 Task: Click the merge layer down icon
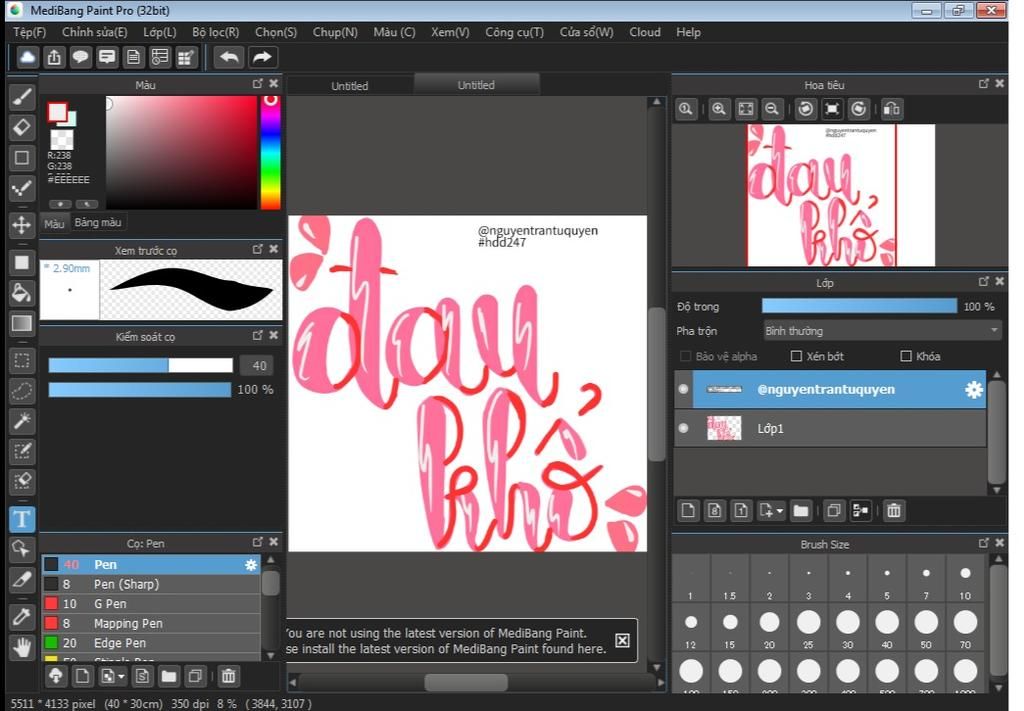coord(861,511)
